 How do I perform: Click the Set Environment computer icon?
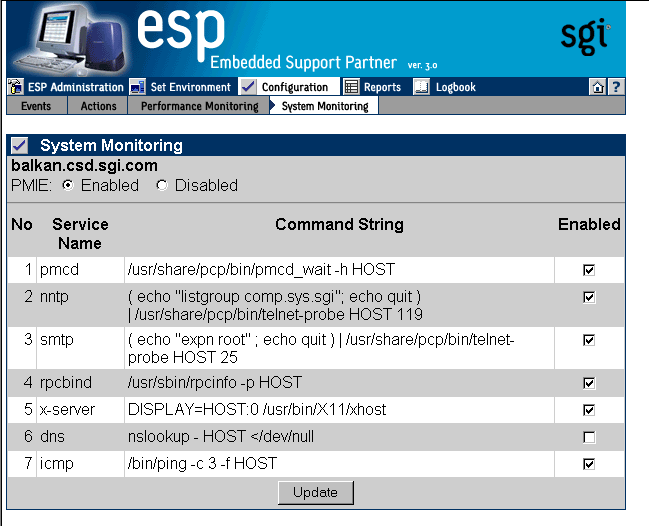137,87
